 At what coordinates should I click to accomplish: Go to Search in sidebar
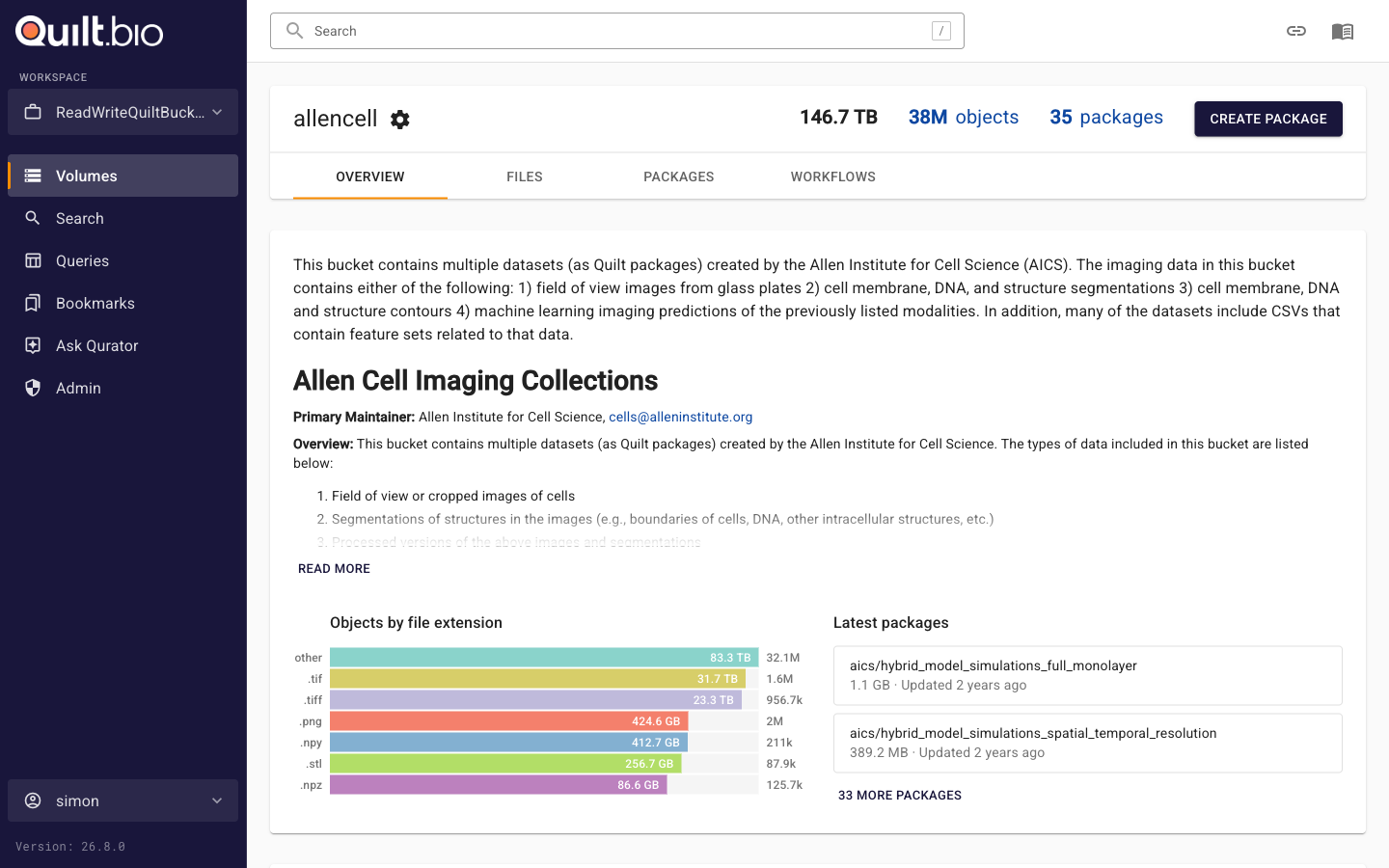[123, 218]
